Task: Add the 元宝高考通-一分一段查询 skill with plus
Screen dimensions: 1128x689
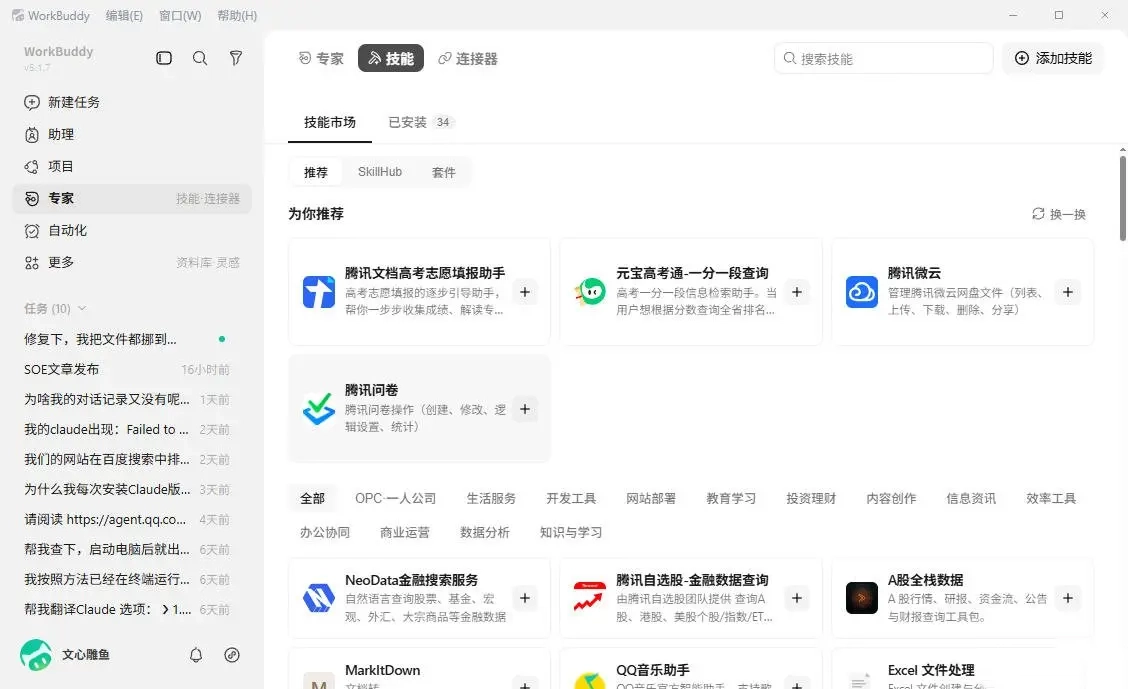Action: coord(797,292)
